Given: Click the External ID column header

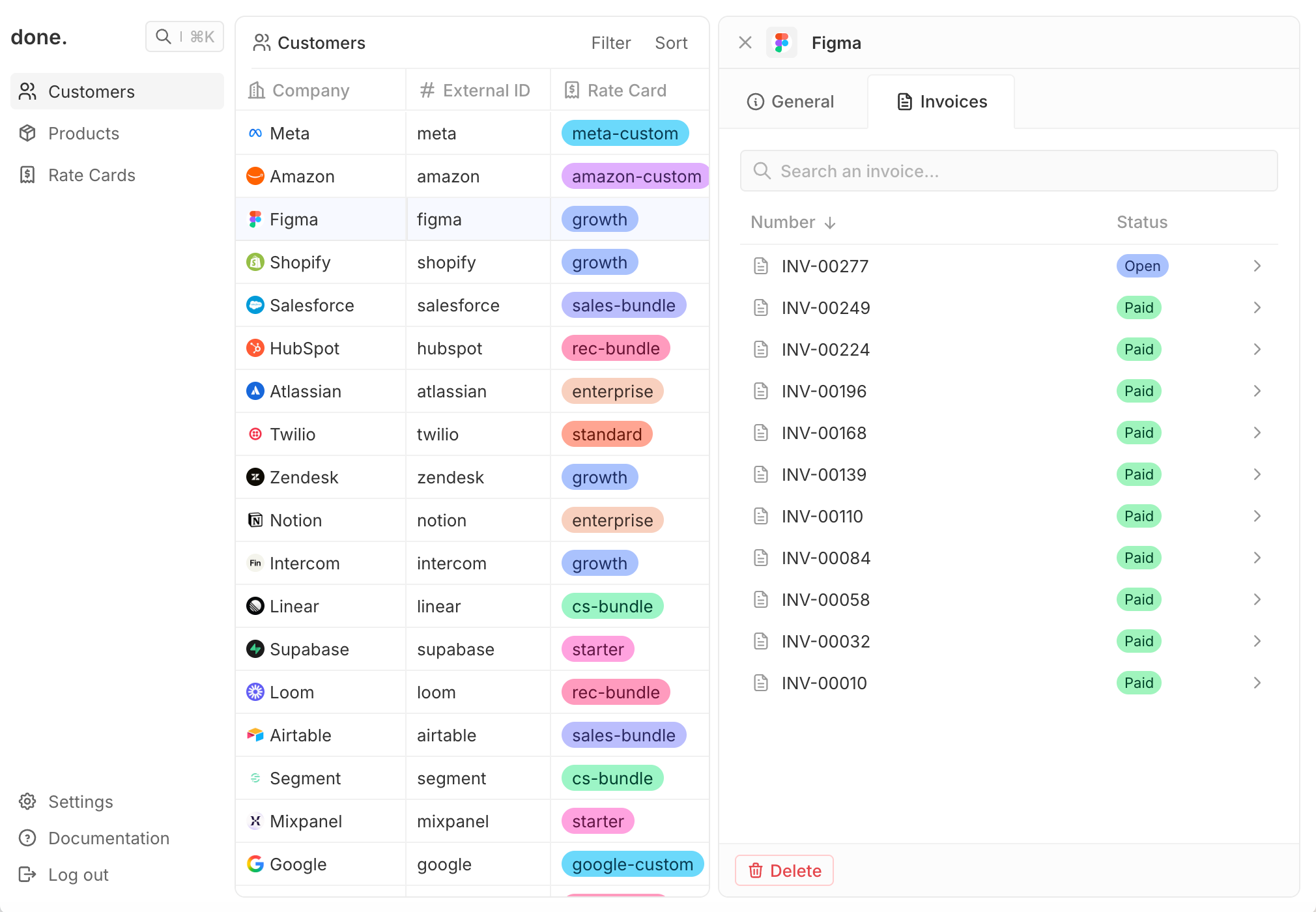Looking at the screenshot, I should coord(478,90).
